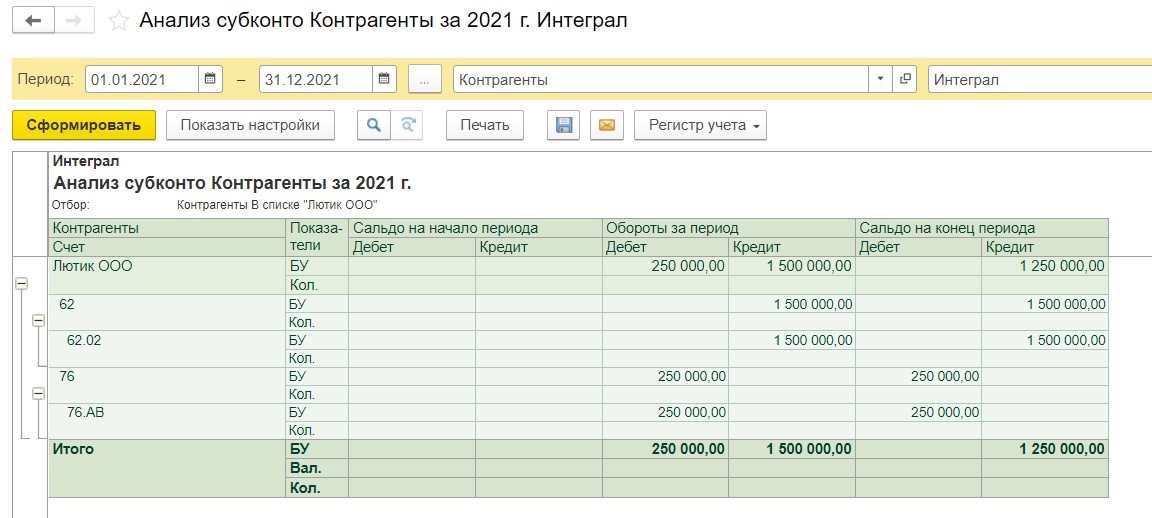The image size is (1152, 518).
Task: Open the Контрагенты subconto dropdown arrow
Action: tap(880, 79)
